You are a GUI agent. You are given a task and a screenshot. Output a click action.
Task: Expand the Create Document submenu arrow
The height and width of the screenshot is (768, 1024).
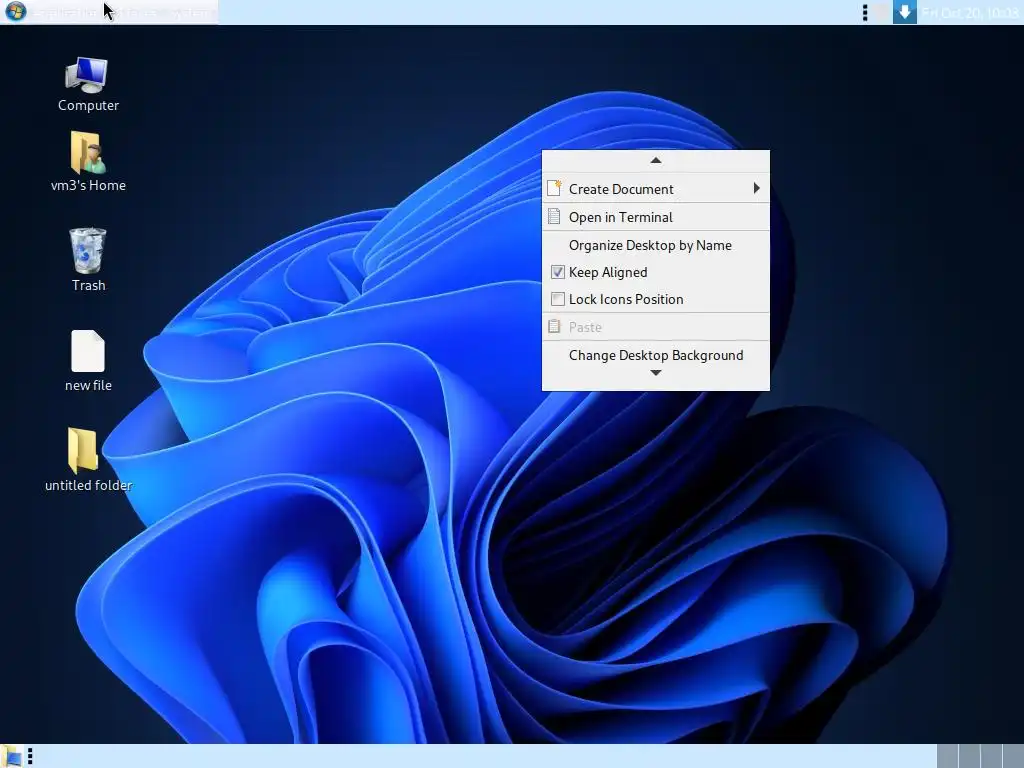click(x=756, y=188)
